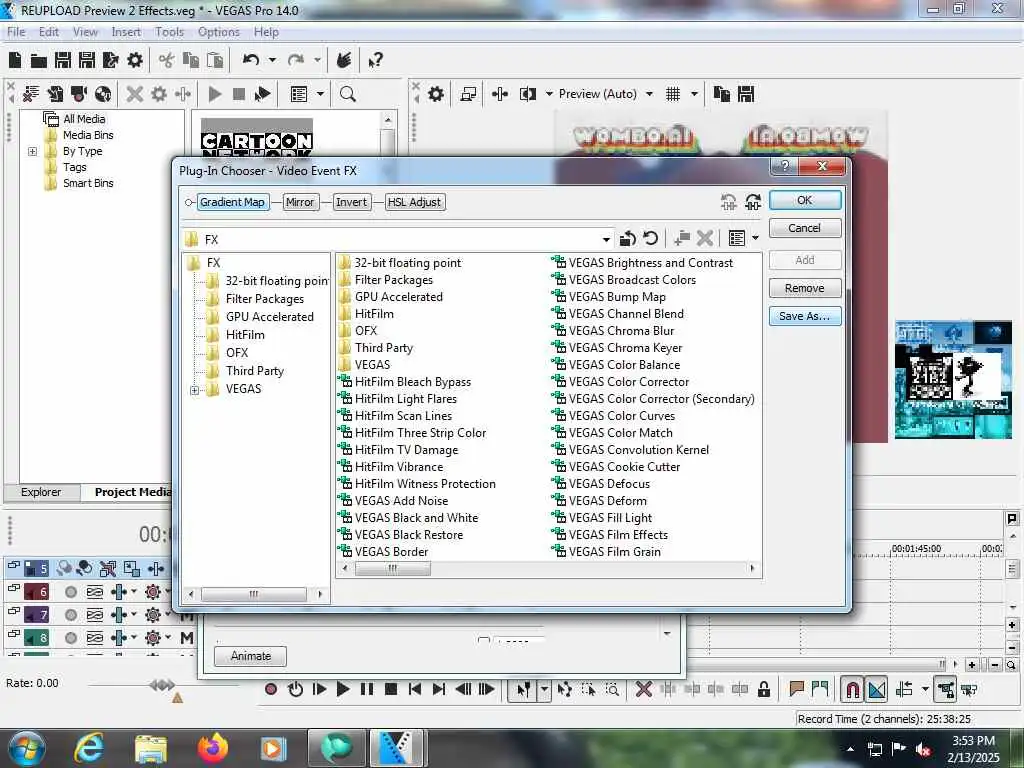Toggle mute circle on track 8
Viewport: 1024px width, 768px height.
coord(71,638)
